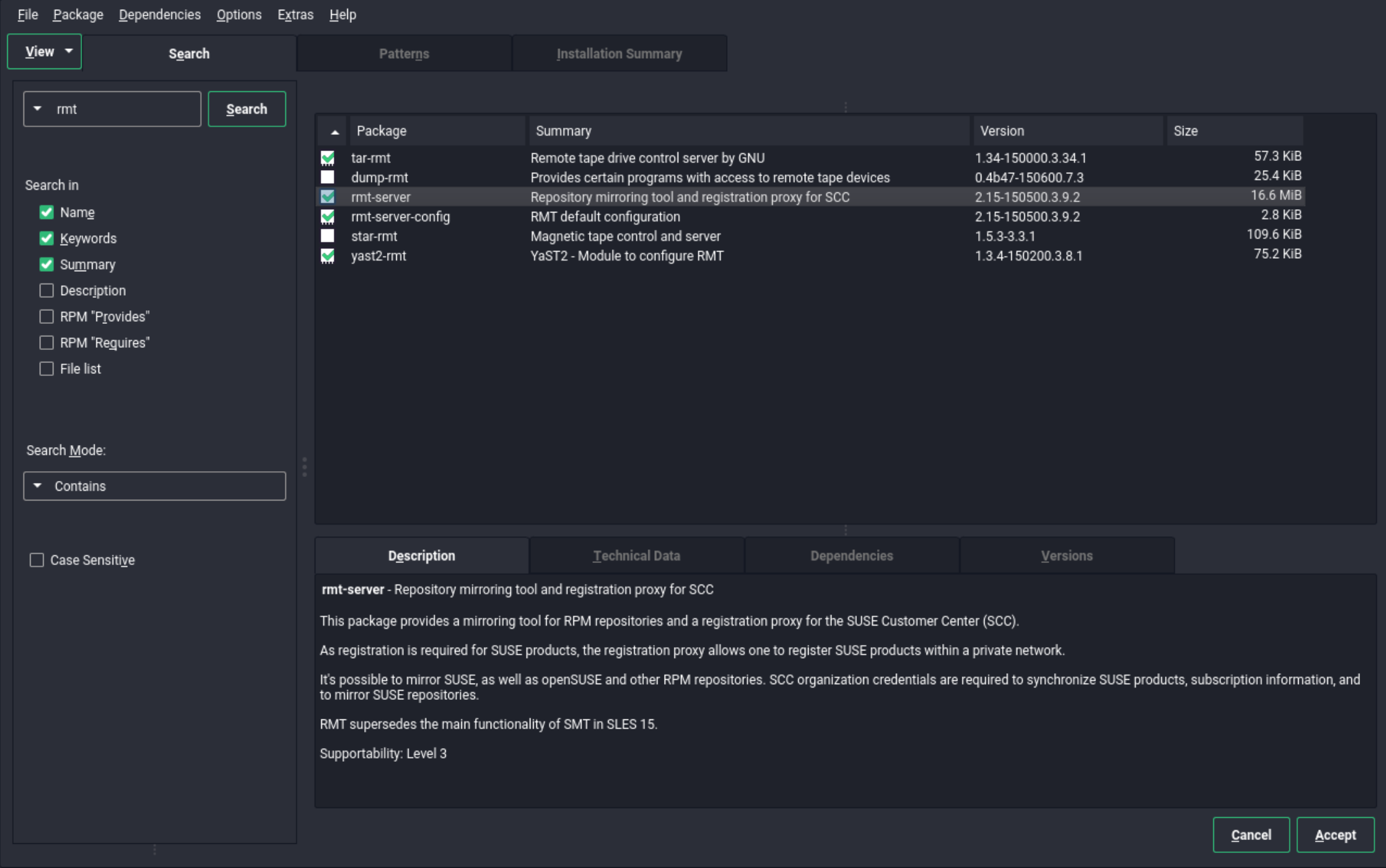
Task: Mark star-rmt package for installation
Action: pyautogui.click(x=328, y=236)
